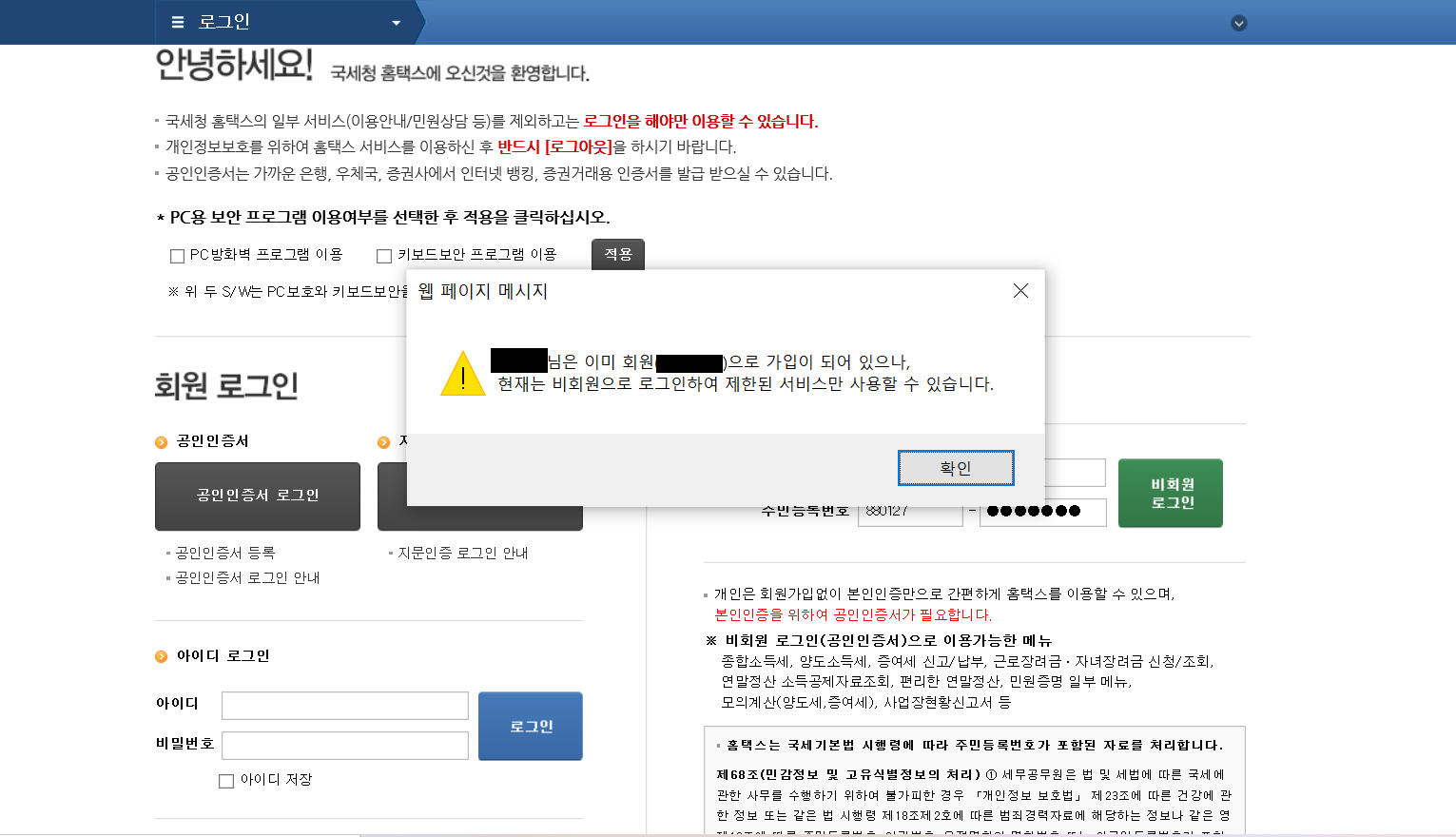Viewport: 1456px width, 837px height.
Task: Click the 적용 button
Action: [618, 255]
